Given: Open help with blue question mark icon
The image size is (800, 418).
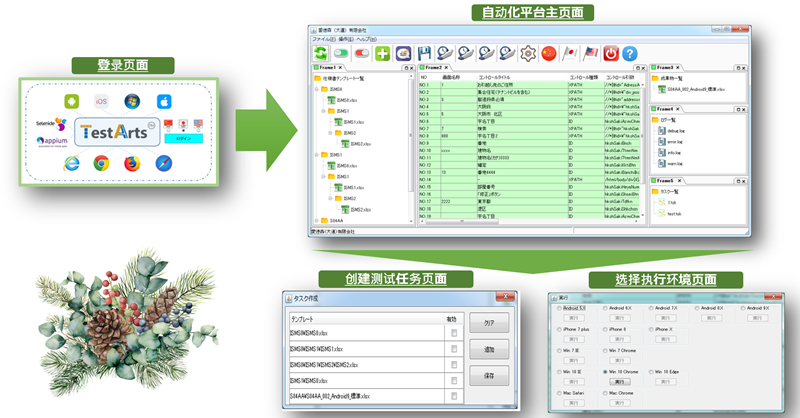Looking at the screenshot, I should (630, 52).
